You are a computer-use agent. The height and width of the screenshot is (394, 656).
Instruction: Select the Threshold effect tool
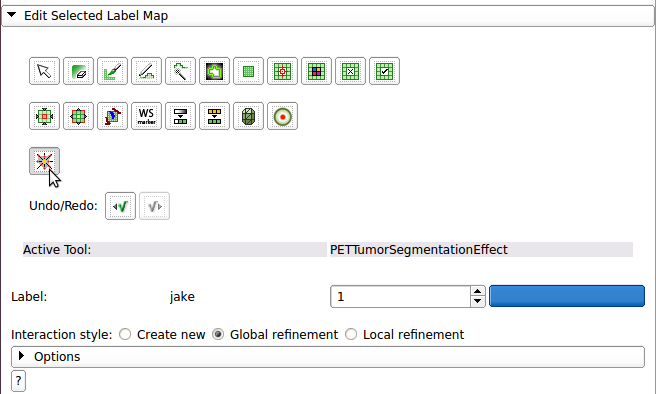180,116
